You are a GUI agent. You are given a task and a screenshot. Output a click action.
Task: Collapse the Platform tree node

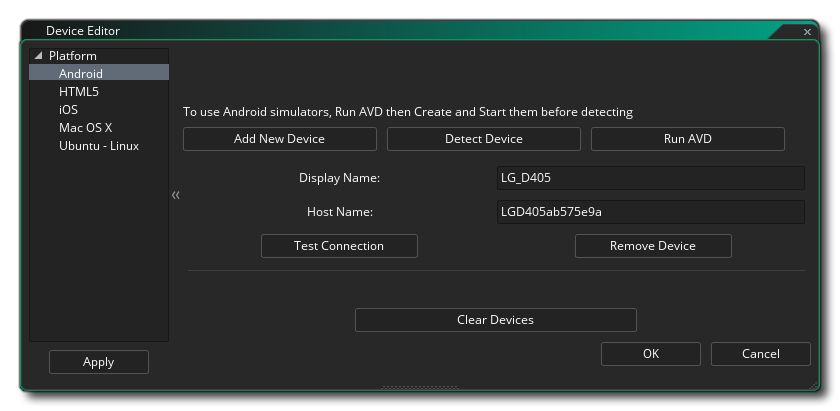[38, 56]
